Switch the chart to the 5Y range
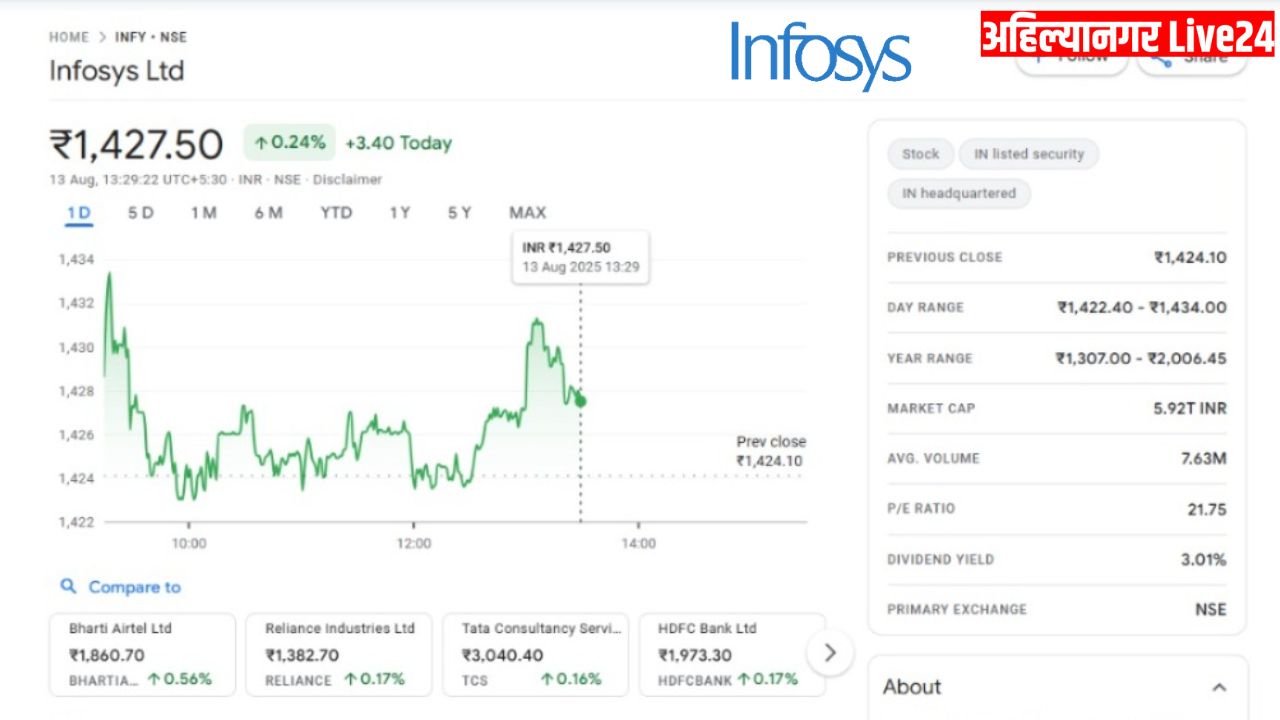 tap(459, 212)
